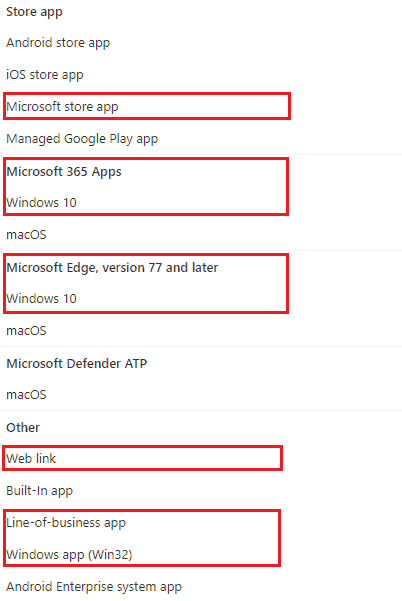This screenshot has height=601, width=402.
Task: Click the Other group heading
Action: click(23, 427)
